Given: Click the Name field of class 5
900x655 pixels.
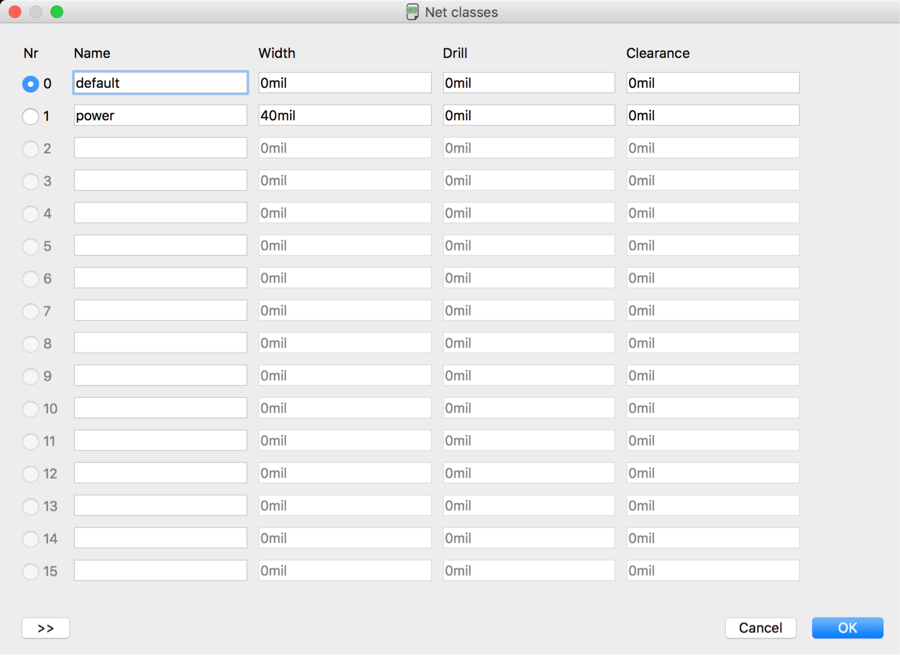Looking at the screenshot, I should coord(161,246).
